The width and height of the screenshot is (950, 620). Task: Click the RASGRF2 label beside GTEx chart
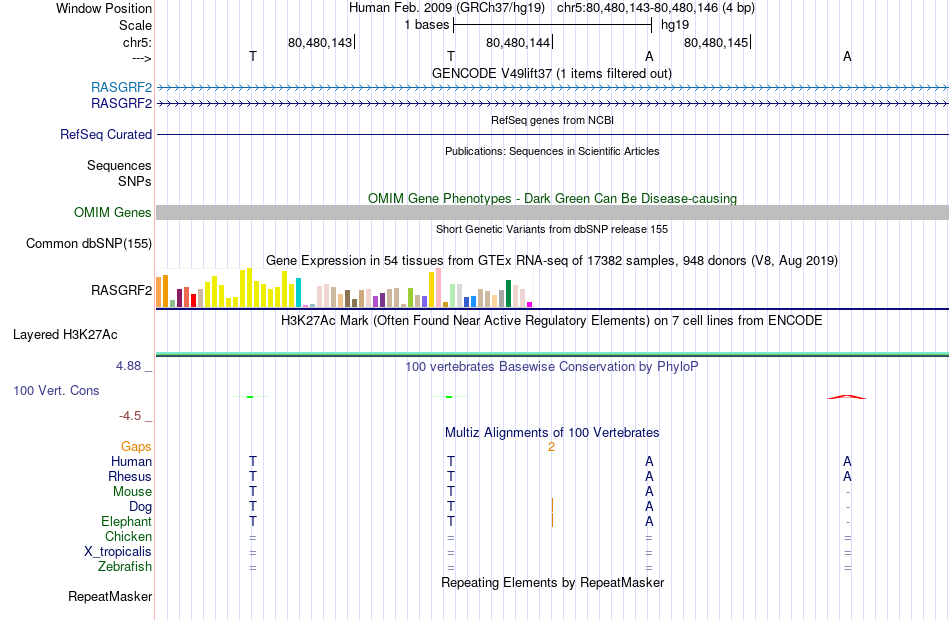[121, 290]
